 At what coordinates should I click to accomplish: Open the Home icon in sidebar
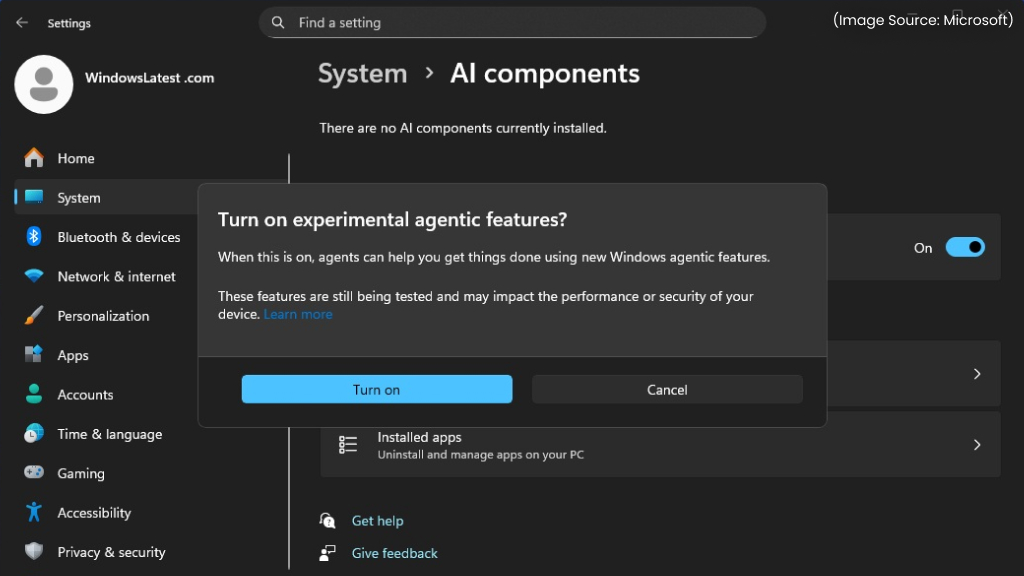click(36, 158)
